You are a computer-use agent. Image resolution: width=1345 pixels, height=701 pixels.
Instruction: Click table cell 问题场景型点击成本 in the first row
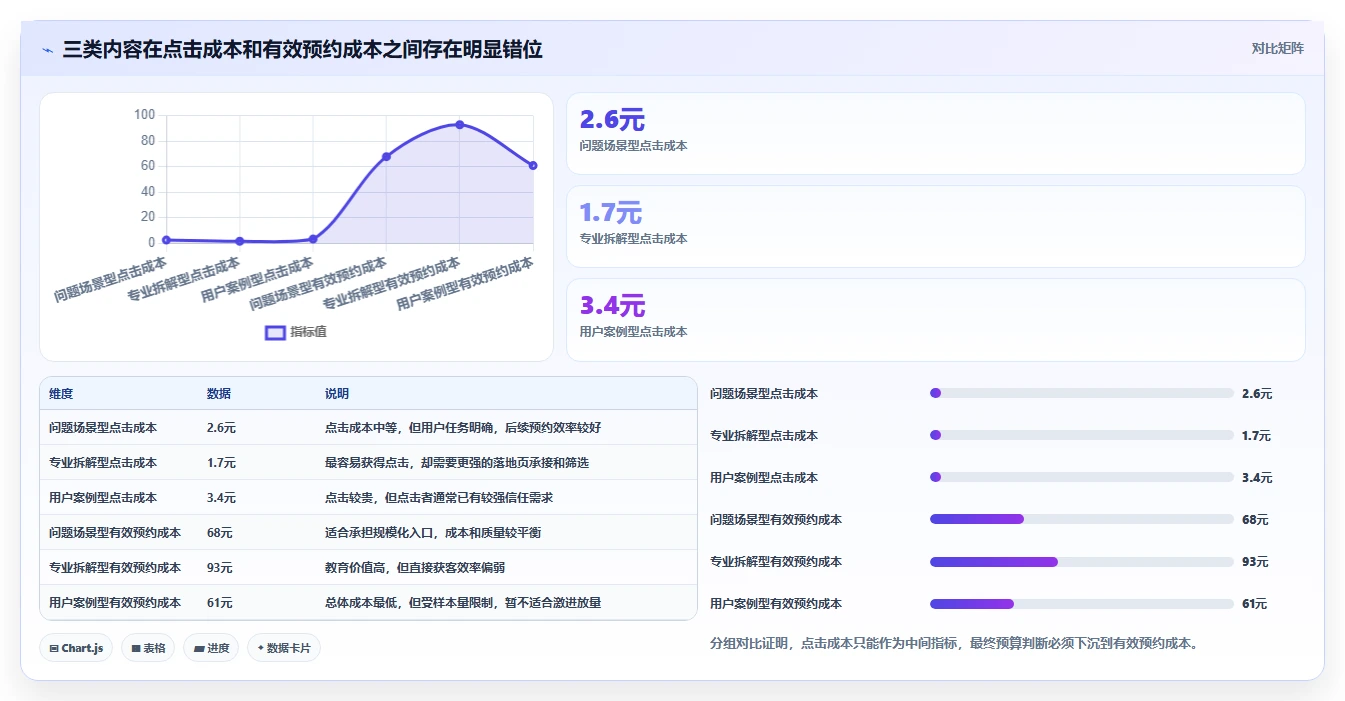103,428
